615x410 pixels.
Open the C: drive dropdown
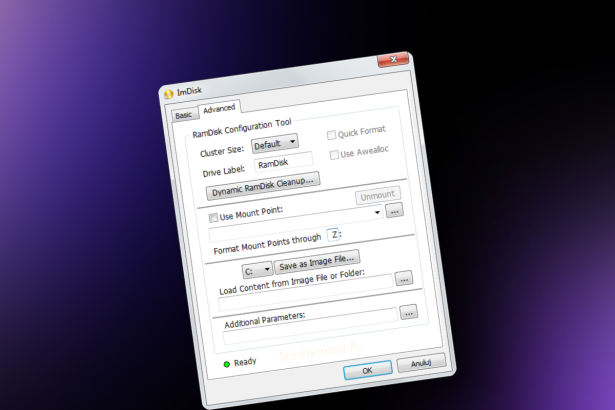[257, 271]
